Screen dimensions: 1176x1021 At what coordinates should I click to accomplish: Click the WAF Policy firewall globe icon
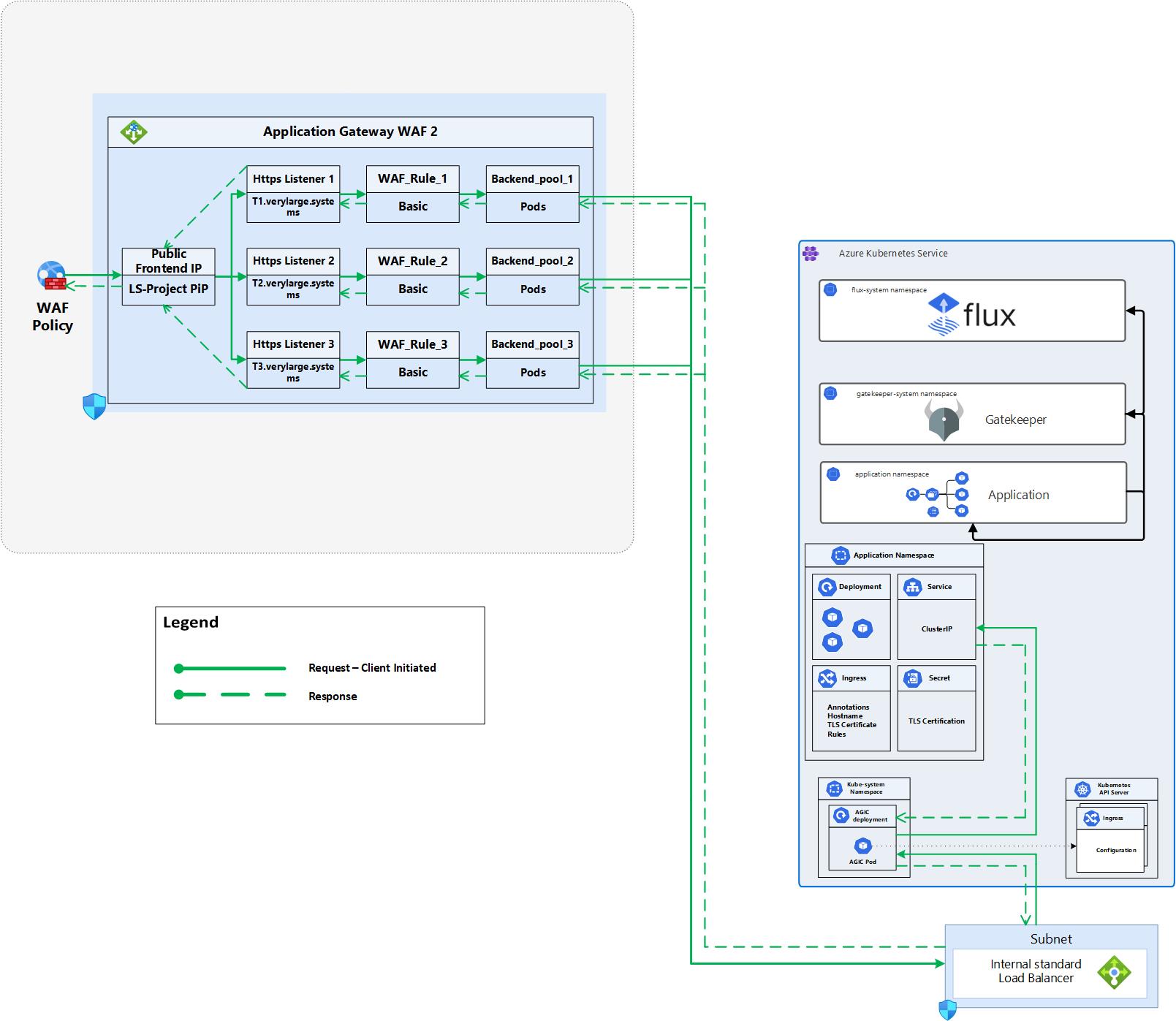coord(52,277)
